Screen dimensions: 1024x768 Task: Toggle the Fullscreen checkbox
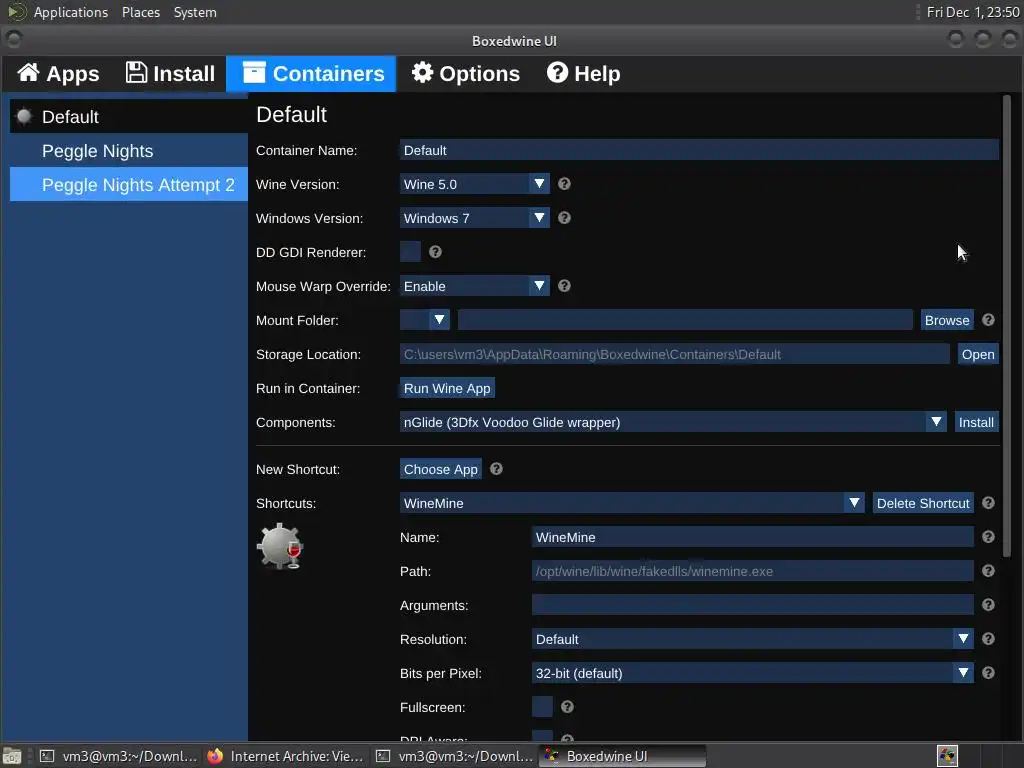542,707
